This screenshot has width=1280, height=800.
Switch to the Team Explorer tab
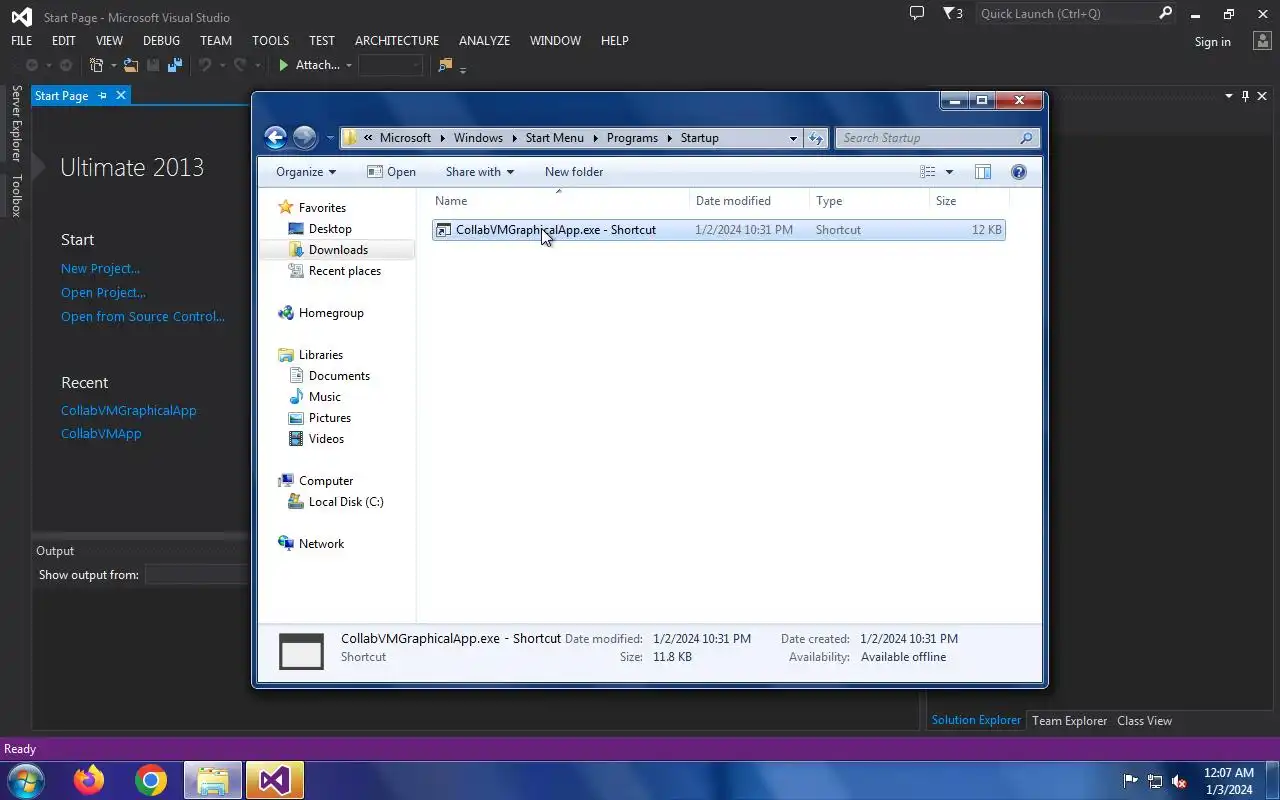1069,720
